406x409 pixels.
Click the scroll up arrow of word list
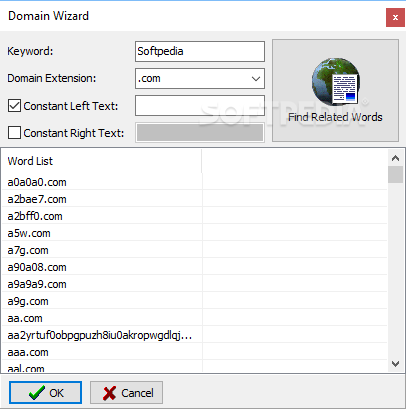coord(395,158)
